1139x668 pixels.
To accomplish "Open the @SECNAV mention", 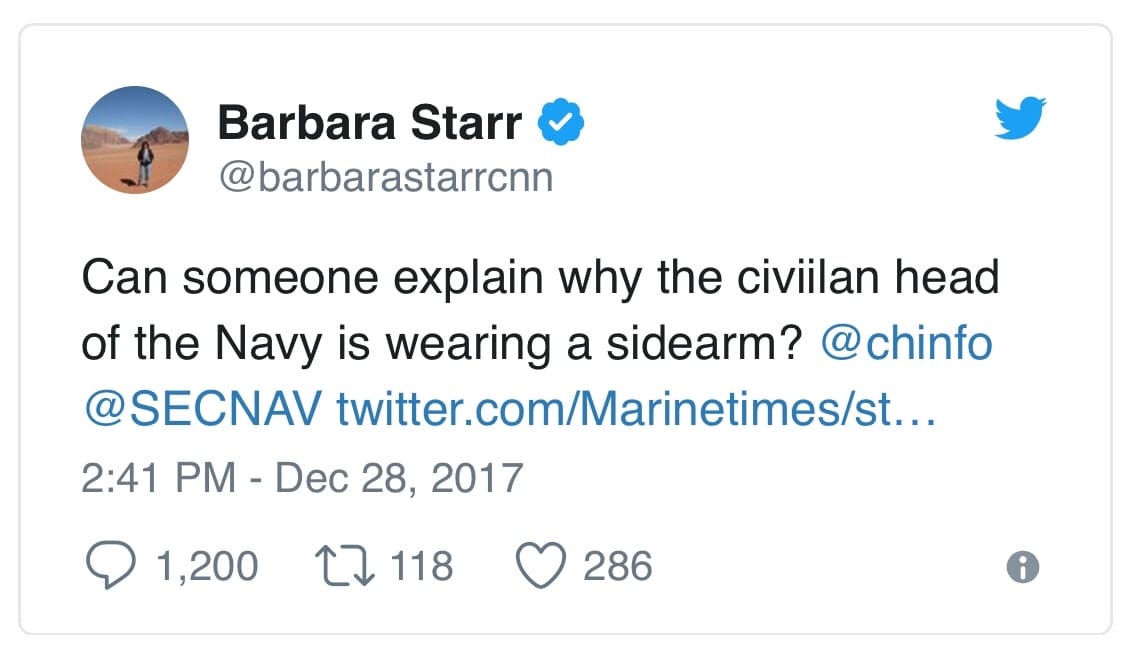I will pyautogui.click(x=203, y=409).
